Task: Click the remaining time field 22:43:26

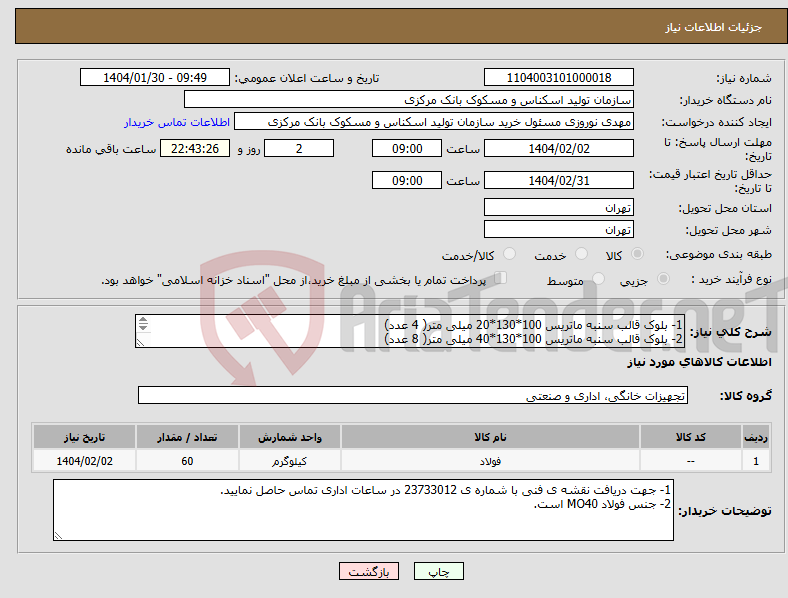Action: (195, 148)
